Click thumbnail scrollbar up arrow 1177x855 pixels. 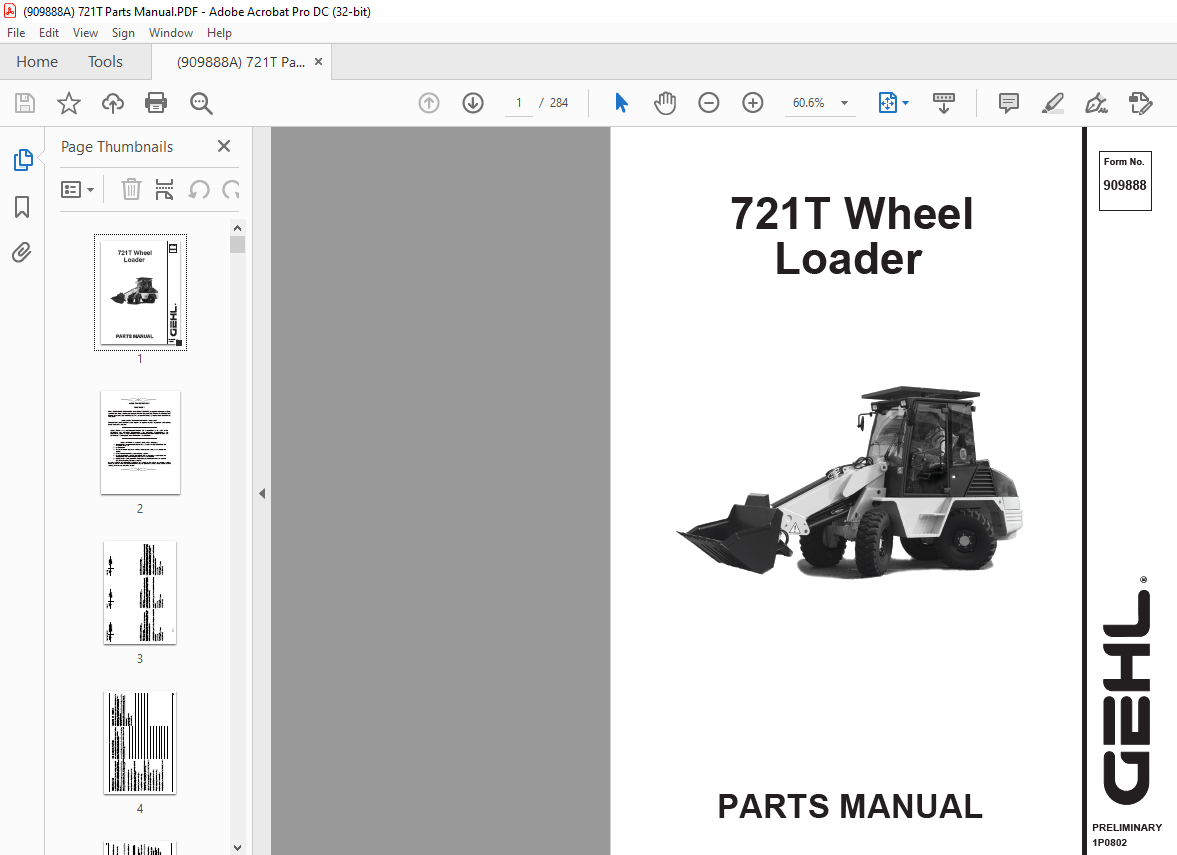[x=237, y=228]
